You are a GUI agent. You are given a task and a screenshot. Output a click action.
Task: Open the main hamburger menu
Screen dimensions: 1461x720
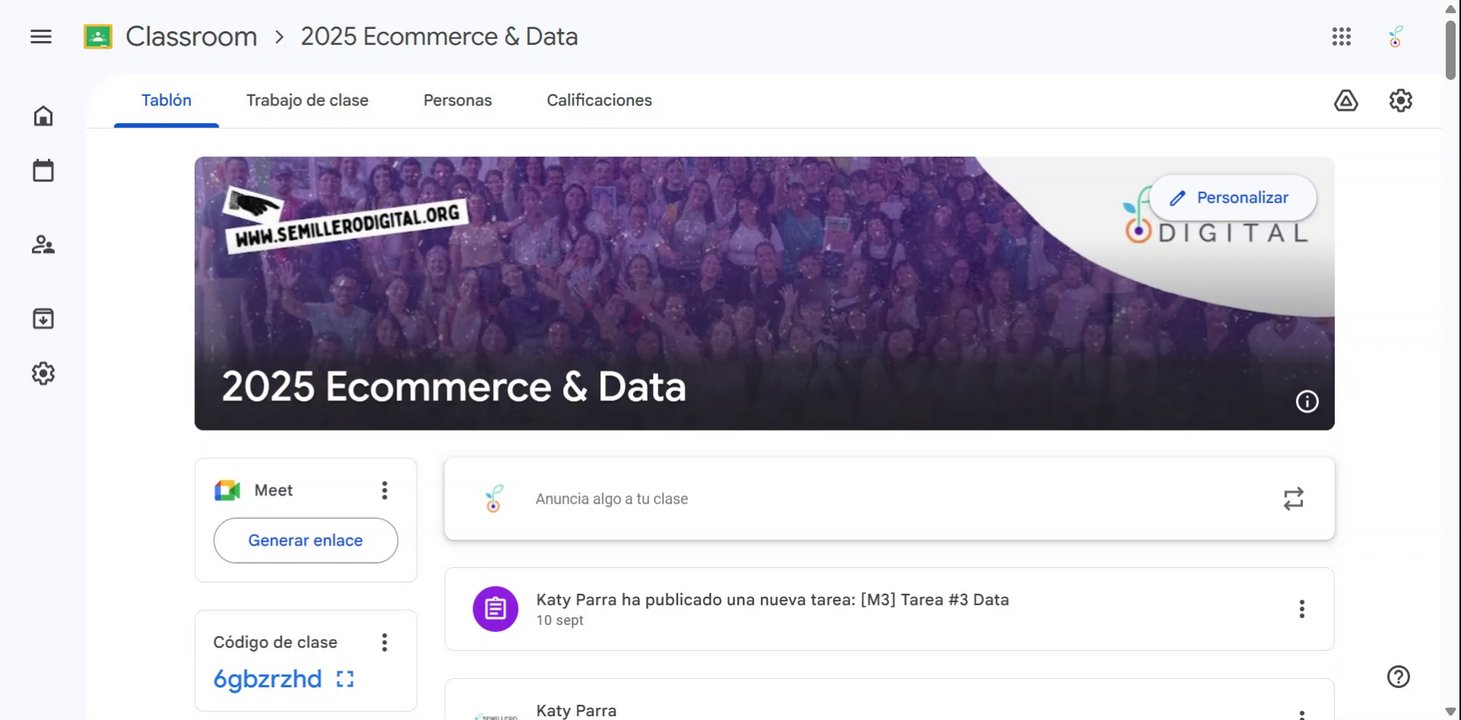coord(41,37)
